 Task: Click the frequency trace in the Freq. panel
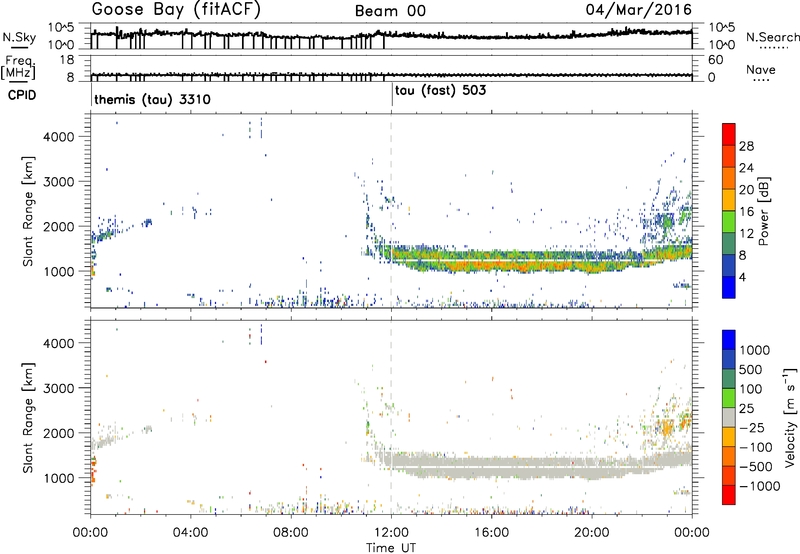coord(391,75)
